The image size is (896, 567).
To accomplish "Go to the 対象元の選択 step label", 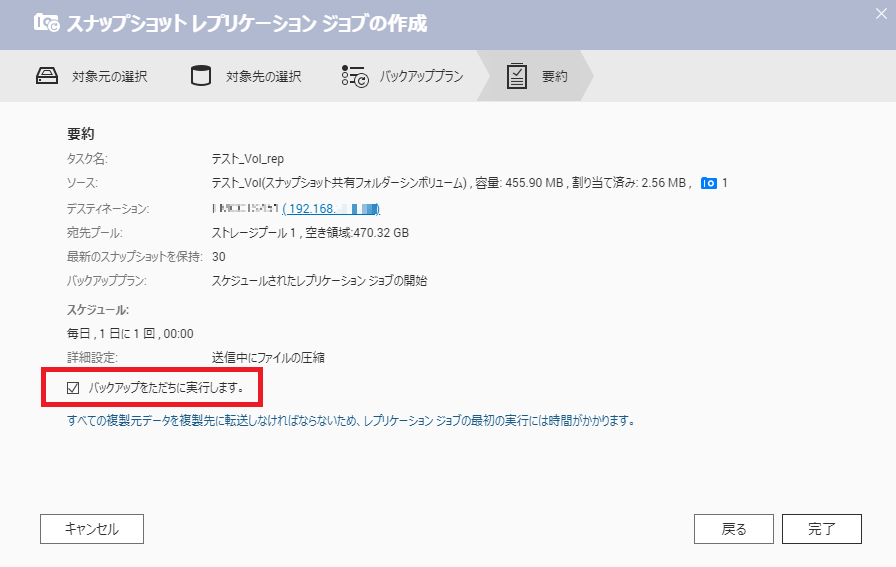I will click(109, 77).
